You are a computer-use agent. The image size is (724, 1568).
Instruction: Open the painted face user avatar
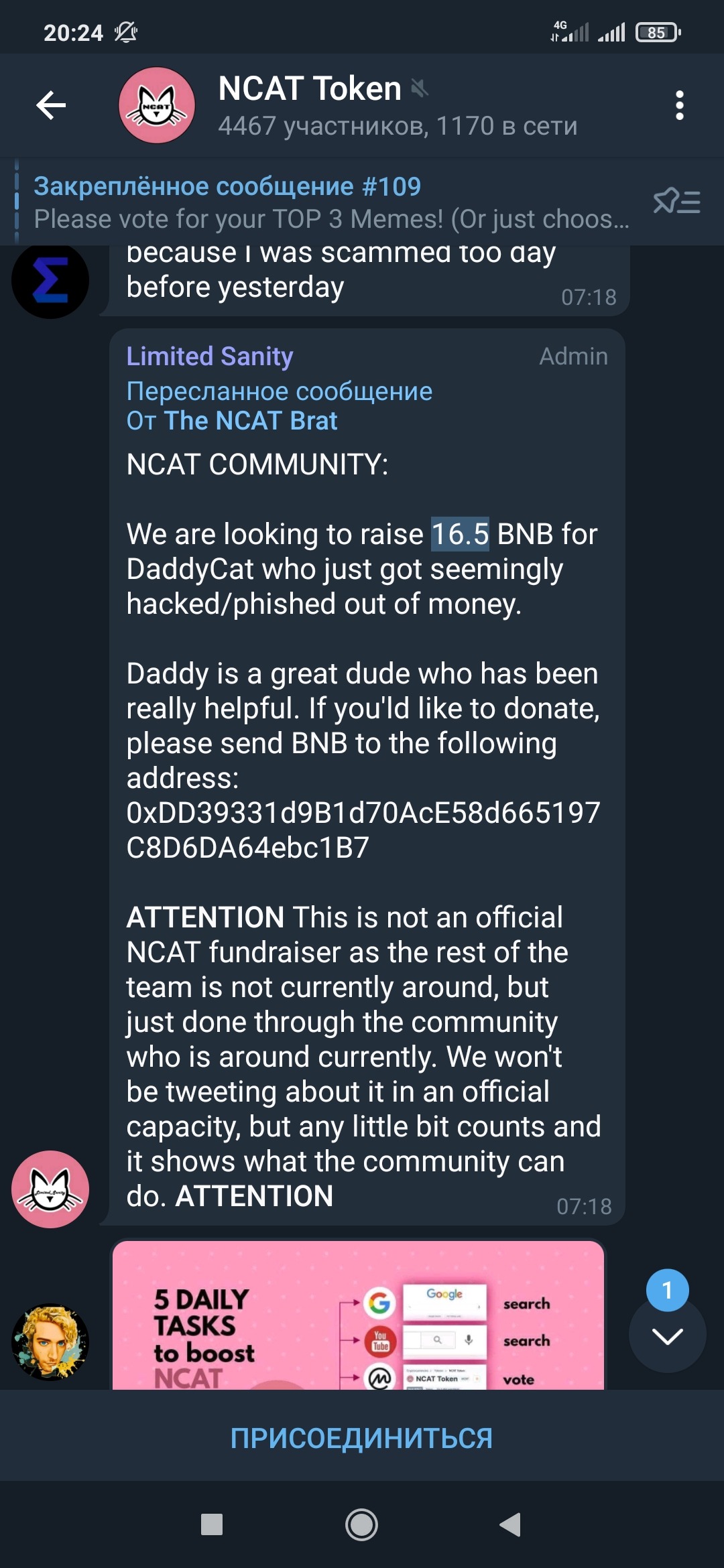[50, 1342]
